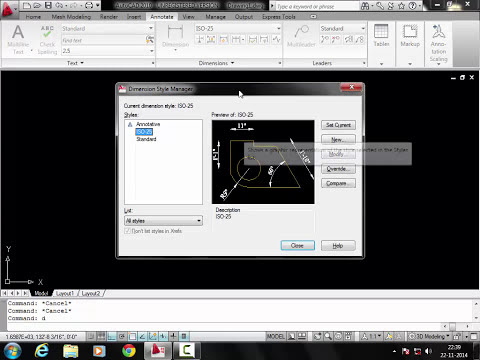Click the dialog Help button
The image size is (480, 360).
click(338, 245)
